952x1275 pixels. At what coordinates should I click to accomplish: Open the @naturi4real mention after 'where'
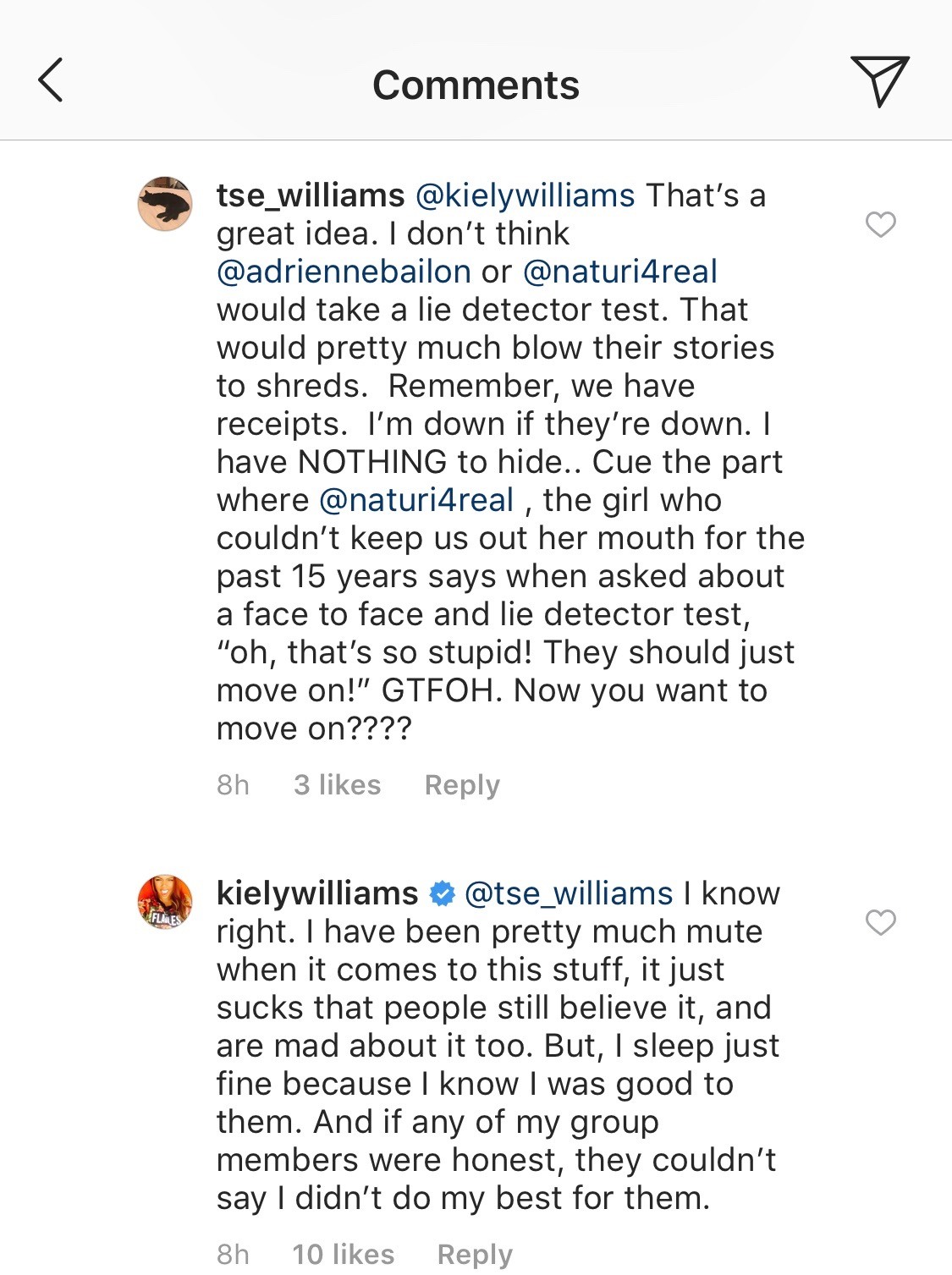pyautogui.click(x=416, y=500)
